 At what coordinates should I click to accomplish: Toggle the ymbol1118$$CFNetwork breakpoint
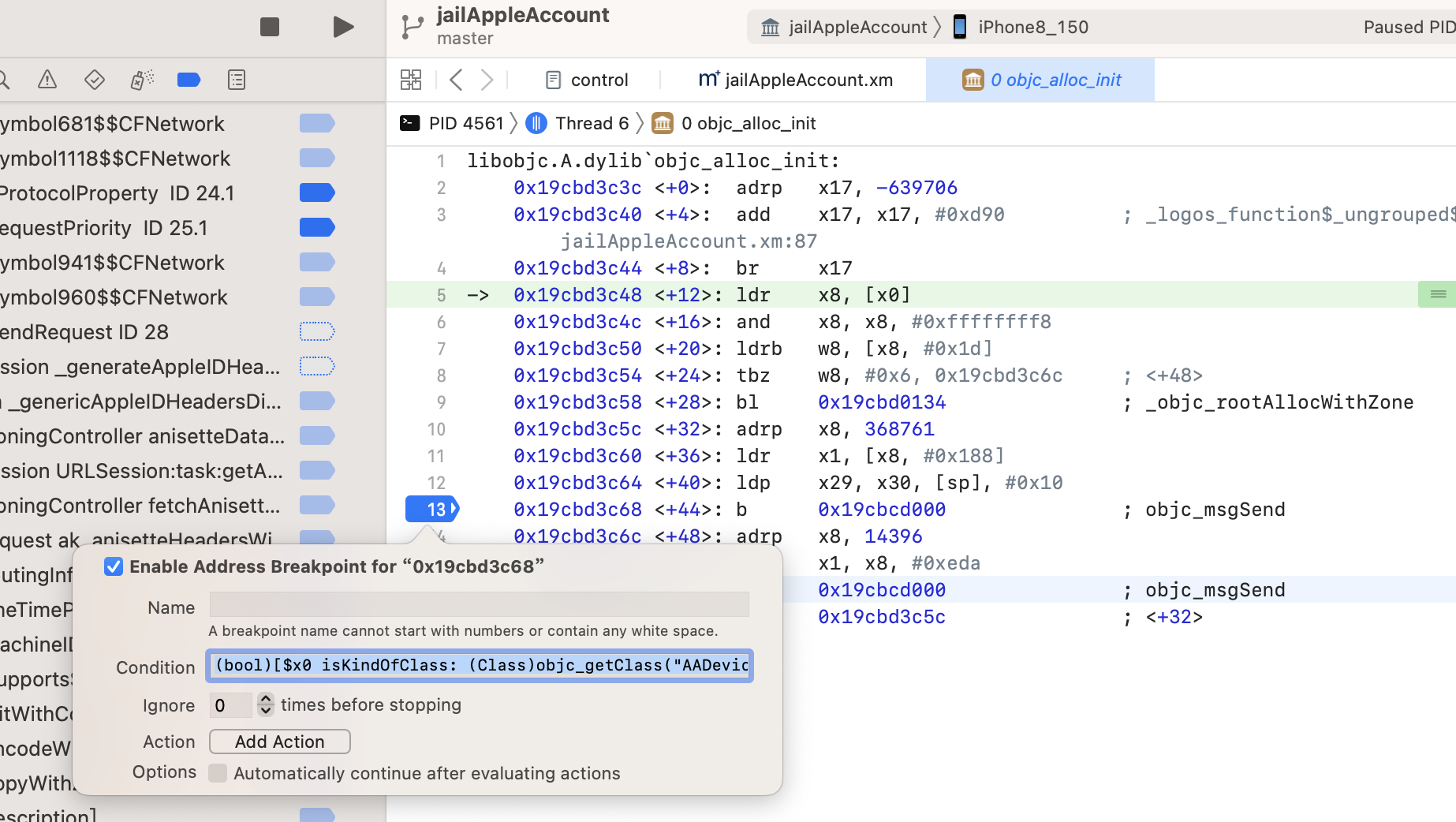tap(317, 158)
